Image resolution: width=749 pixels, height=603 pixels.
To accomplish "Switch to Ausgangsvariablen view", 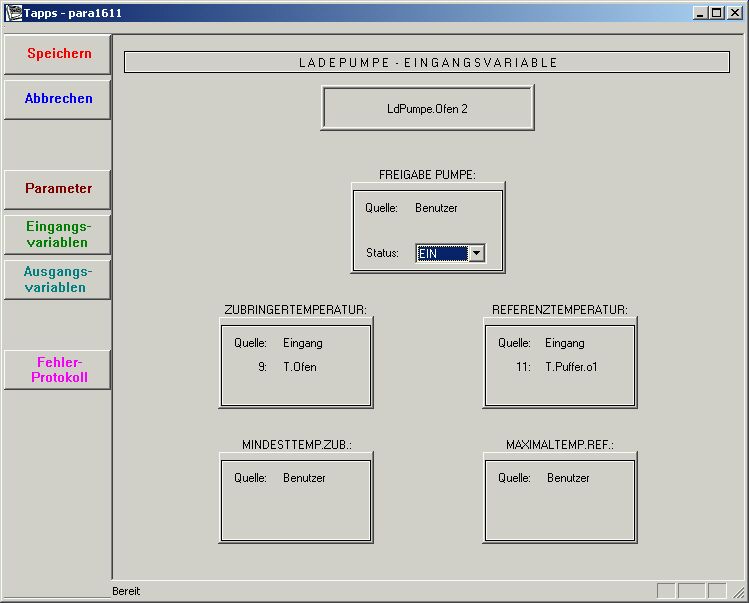I will pos(58,279).
